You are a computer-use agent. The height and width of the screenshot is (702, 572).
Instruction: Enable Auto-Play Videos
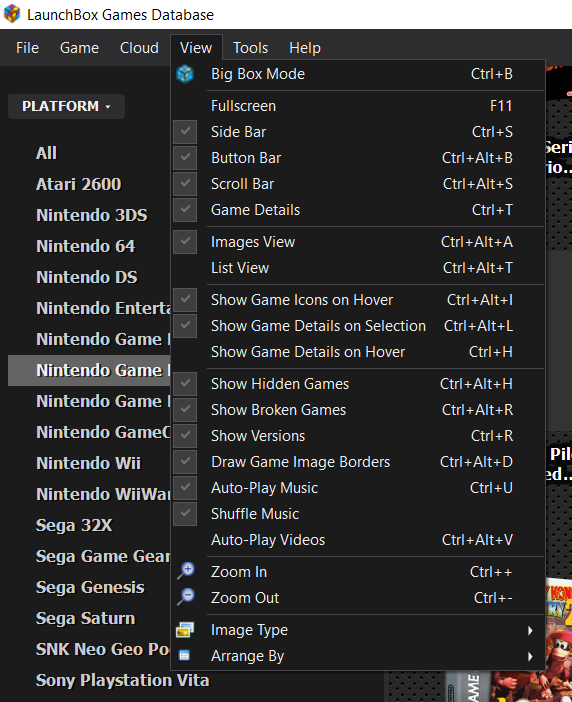point(358,539)
